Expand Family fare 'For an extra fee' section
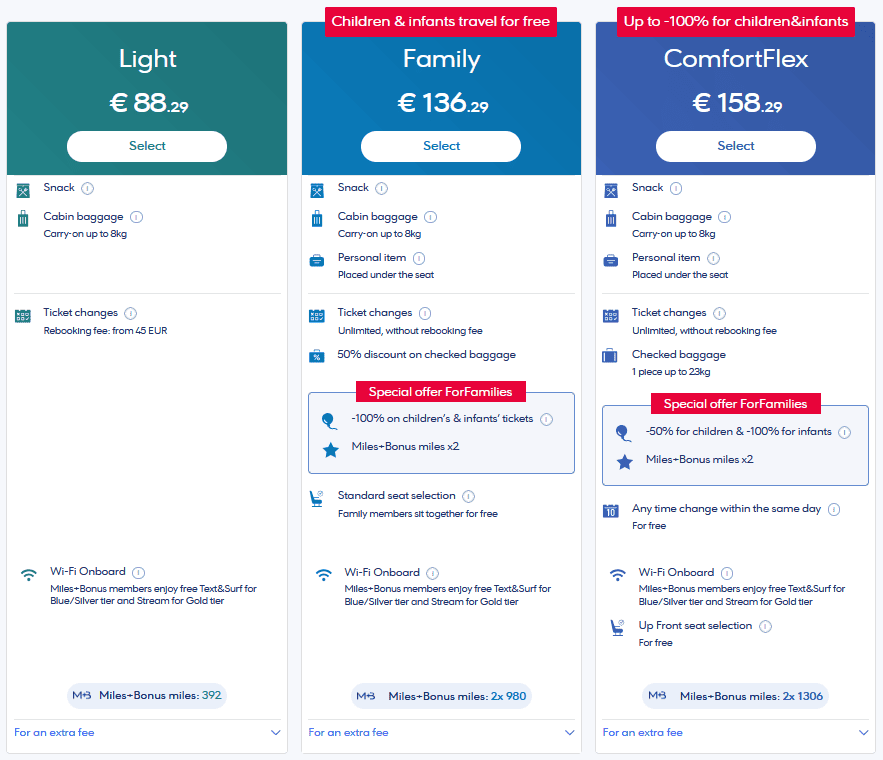 tap(570, 733)
